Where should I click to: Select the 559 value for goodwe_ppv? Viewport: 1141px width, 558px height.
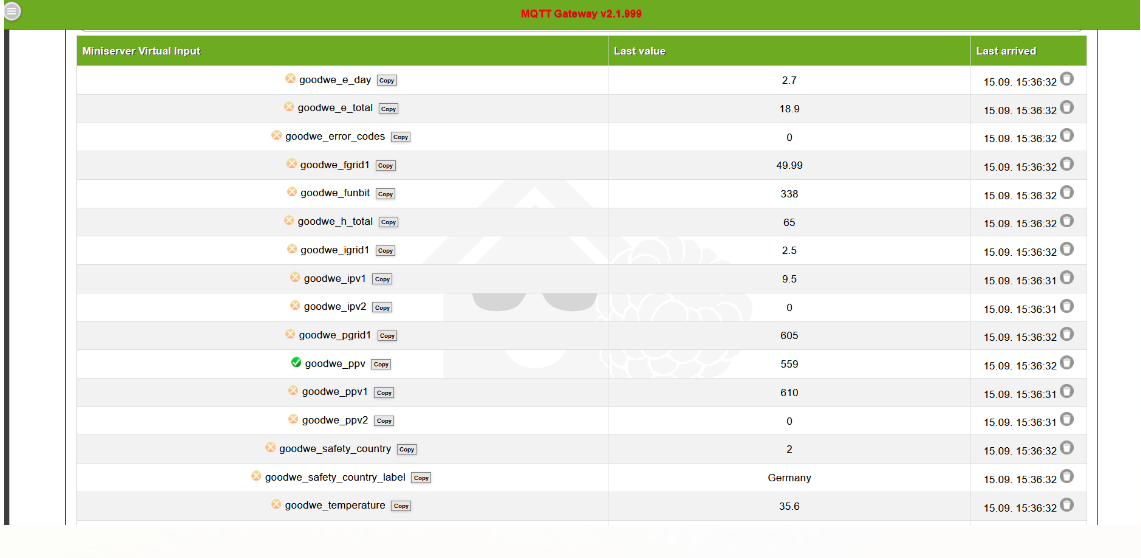790,364
